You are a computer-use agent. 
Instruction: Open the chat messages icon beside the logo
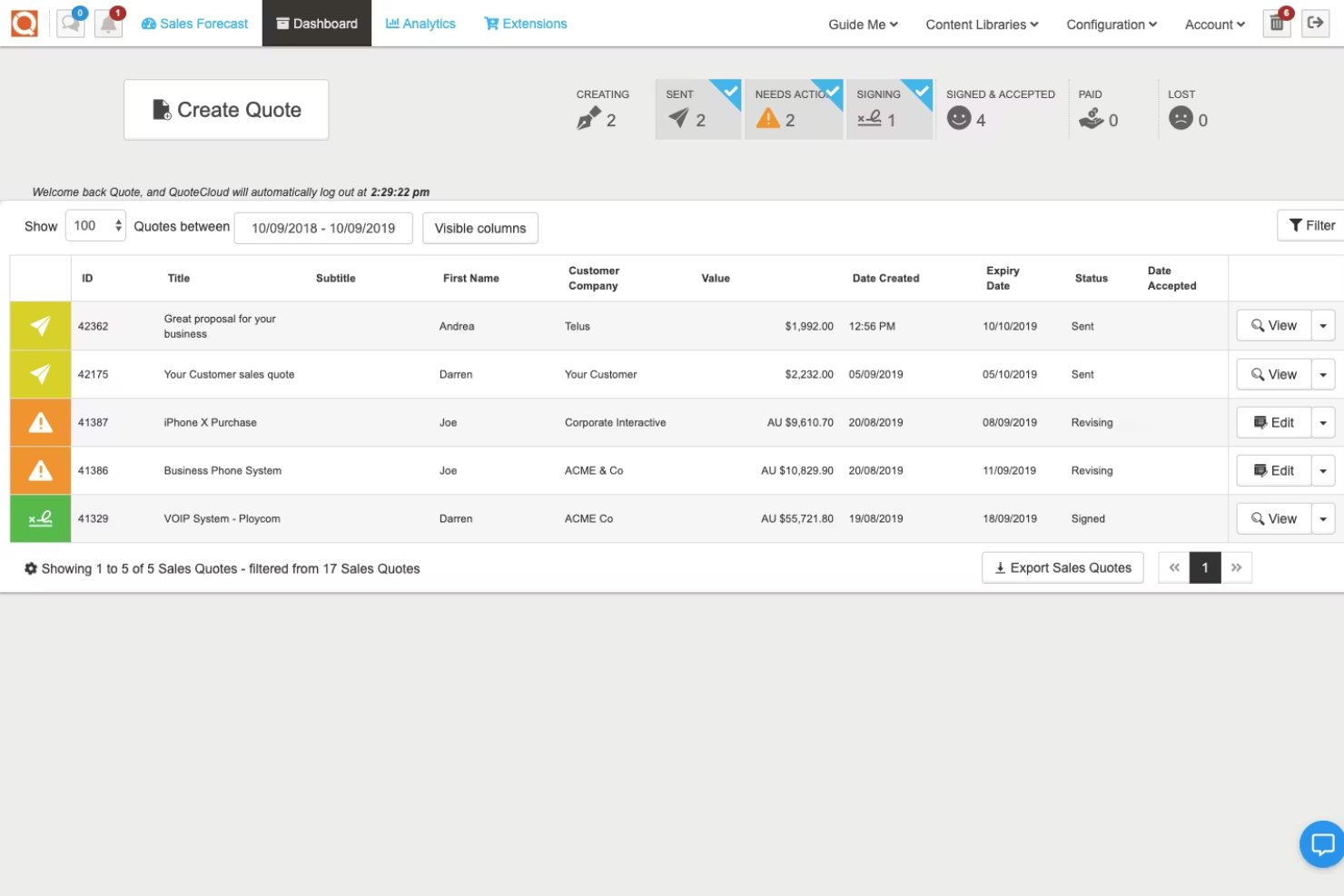coord(70,23)
